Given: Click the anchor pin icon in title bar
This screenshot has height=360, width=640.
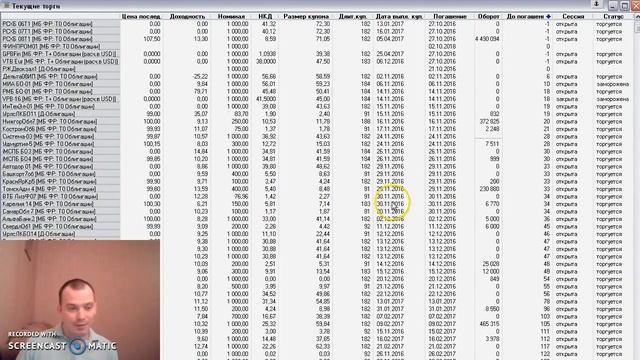Looking at the screenshot, I should coord(596,4).
